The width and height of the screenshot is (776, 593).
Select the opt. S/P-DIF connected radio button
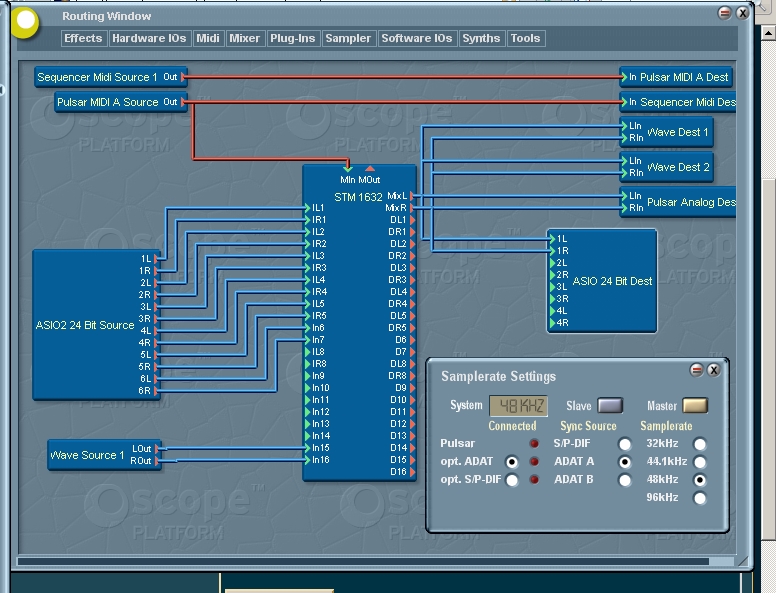coord(512,480)
